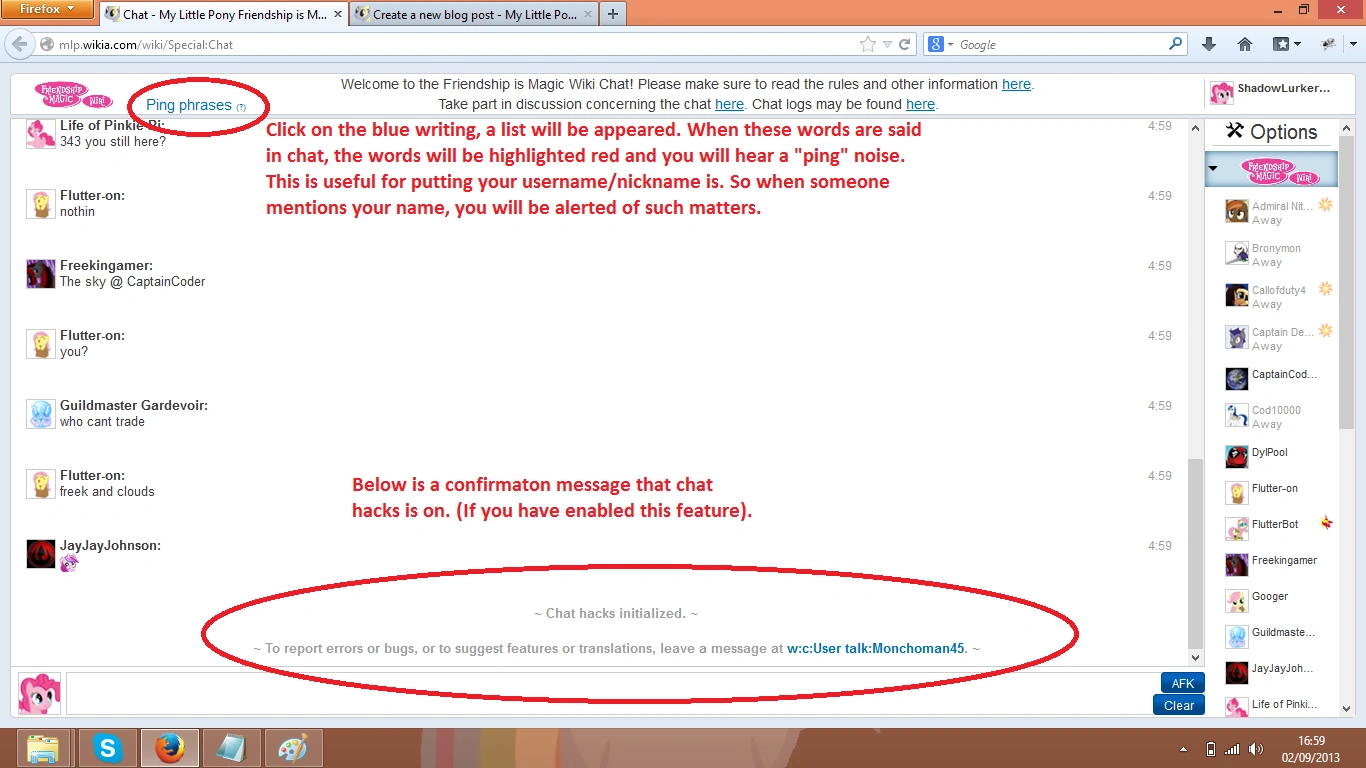The width and height of the screenshot is (1366, 768).
Task: Open the volume control in the tray
Action: [x=1254, y=749]
